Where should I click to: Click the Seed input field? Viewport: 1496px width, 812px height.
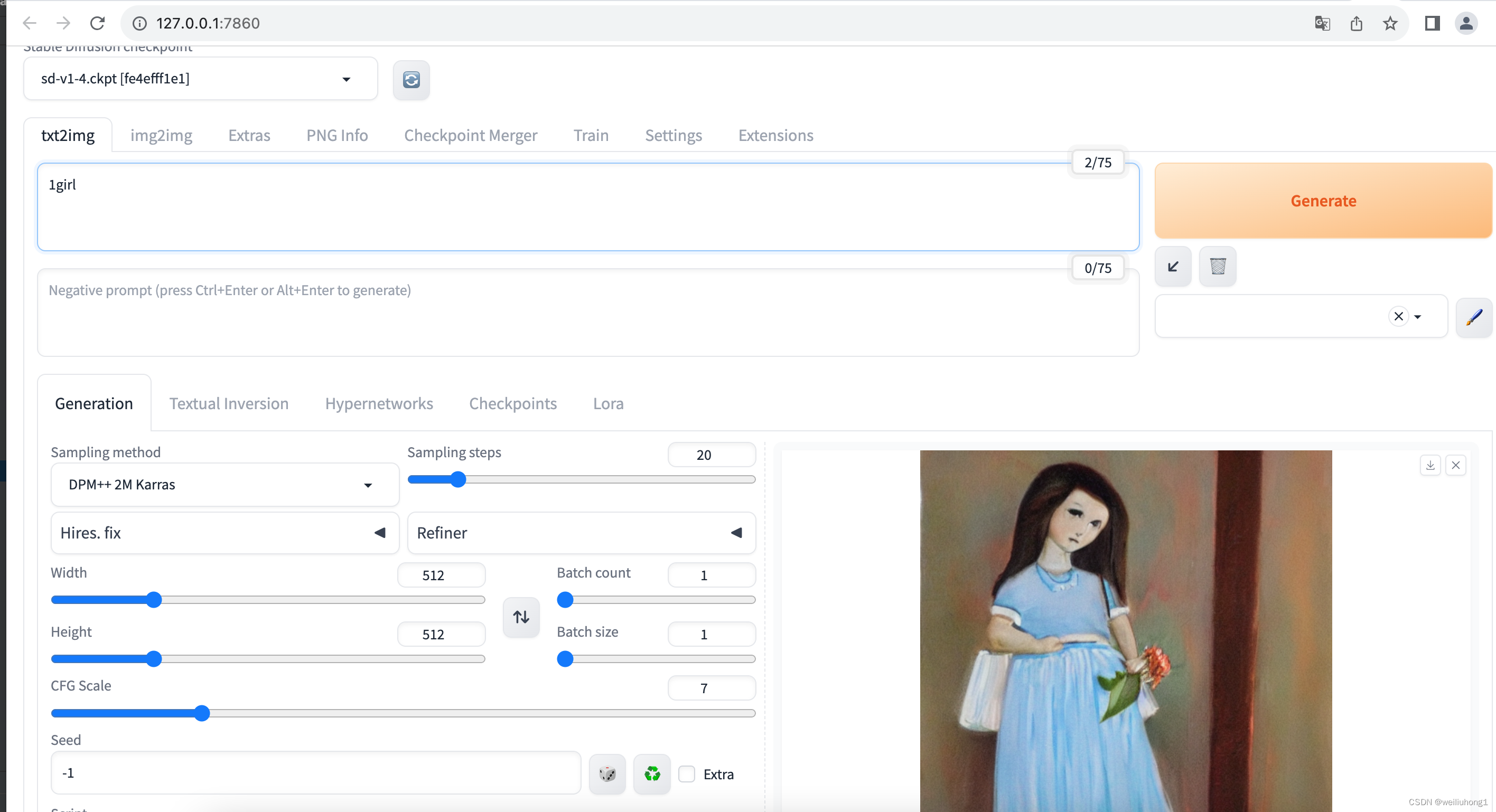pyautogui.click(x=316, y=773)
